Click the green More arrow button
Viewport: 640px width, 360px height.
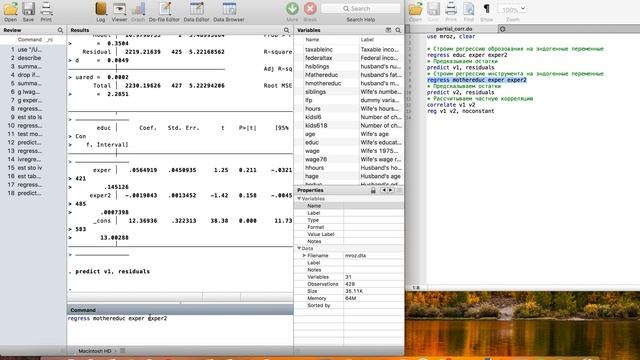[x=292, y=9]
